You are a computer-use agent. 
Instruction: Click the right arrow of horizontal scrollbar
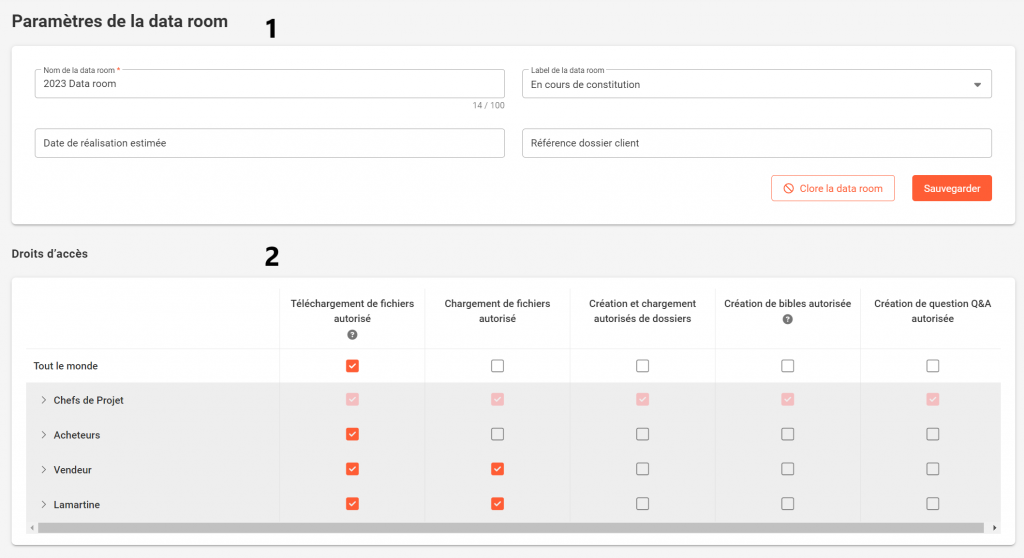click(994, 527)
